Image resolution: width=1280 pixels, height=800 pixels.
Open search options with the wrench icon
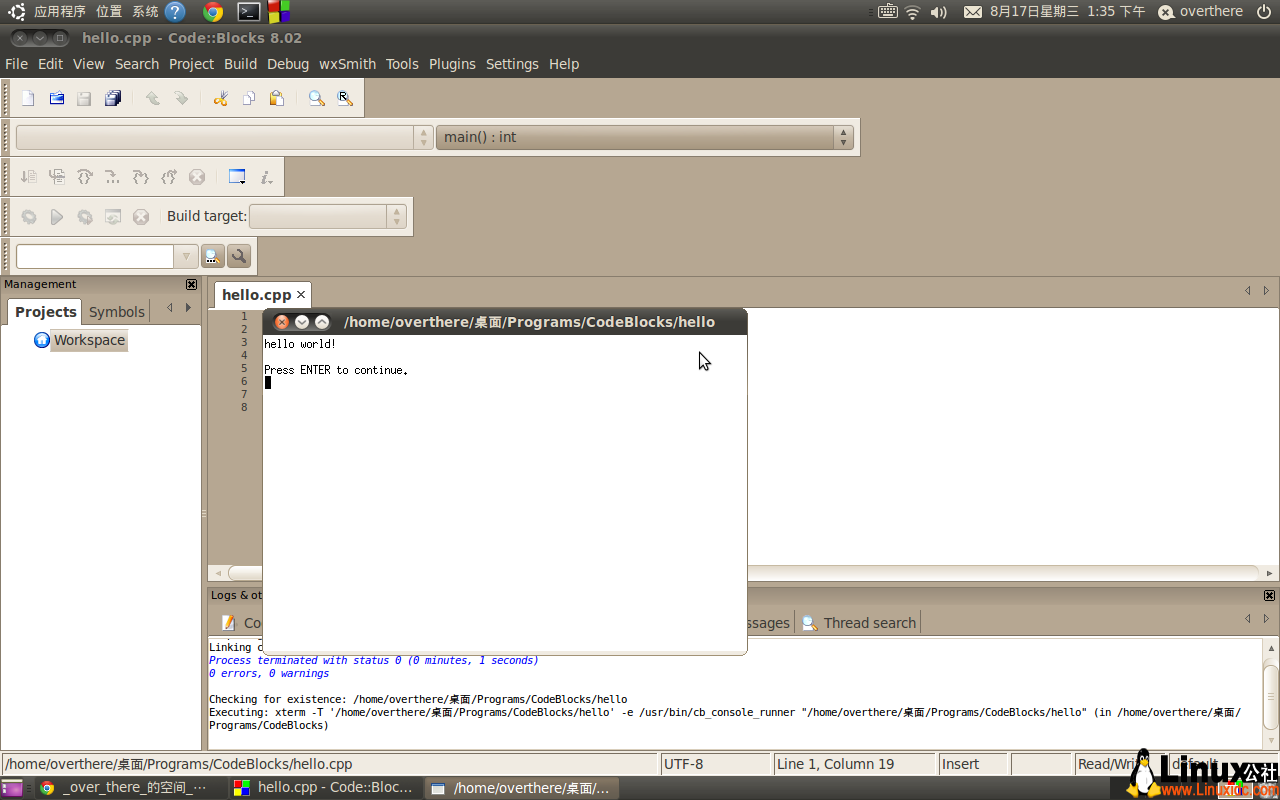pyautogui.click(x=239, y=256)
